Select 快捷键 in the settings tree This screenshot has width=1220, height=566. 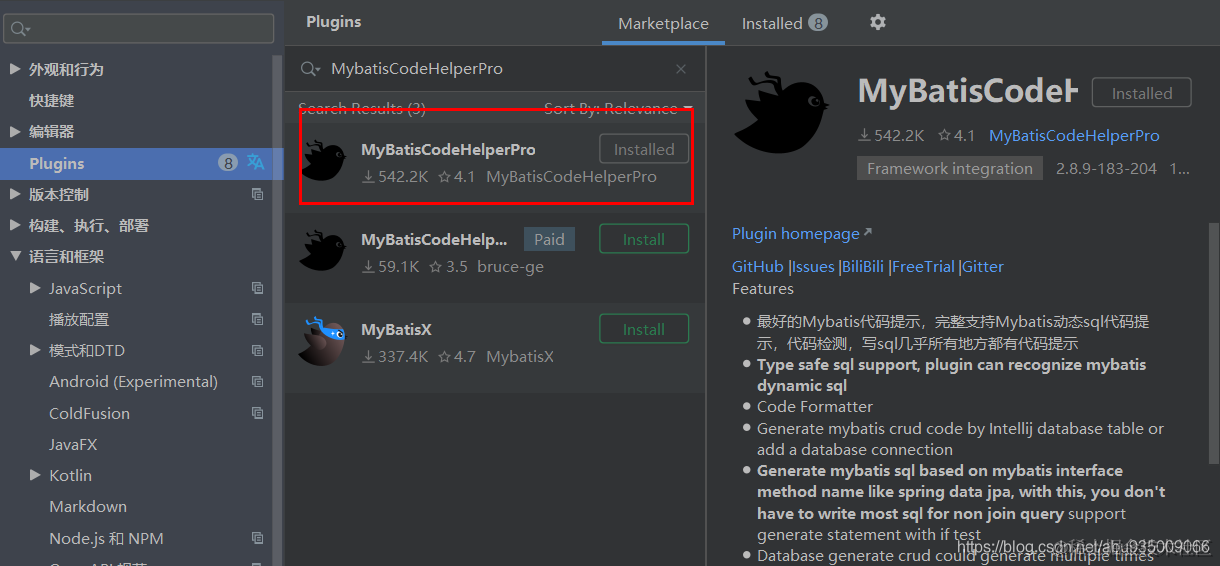pos(52,100)
